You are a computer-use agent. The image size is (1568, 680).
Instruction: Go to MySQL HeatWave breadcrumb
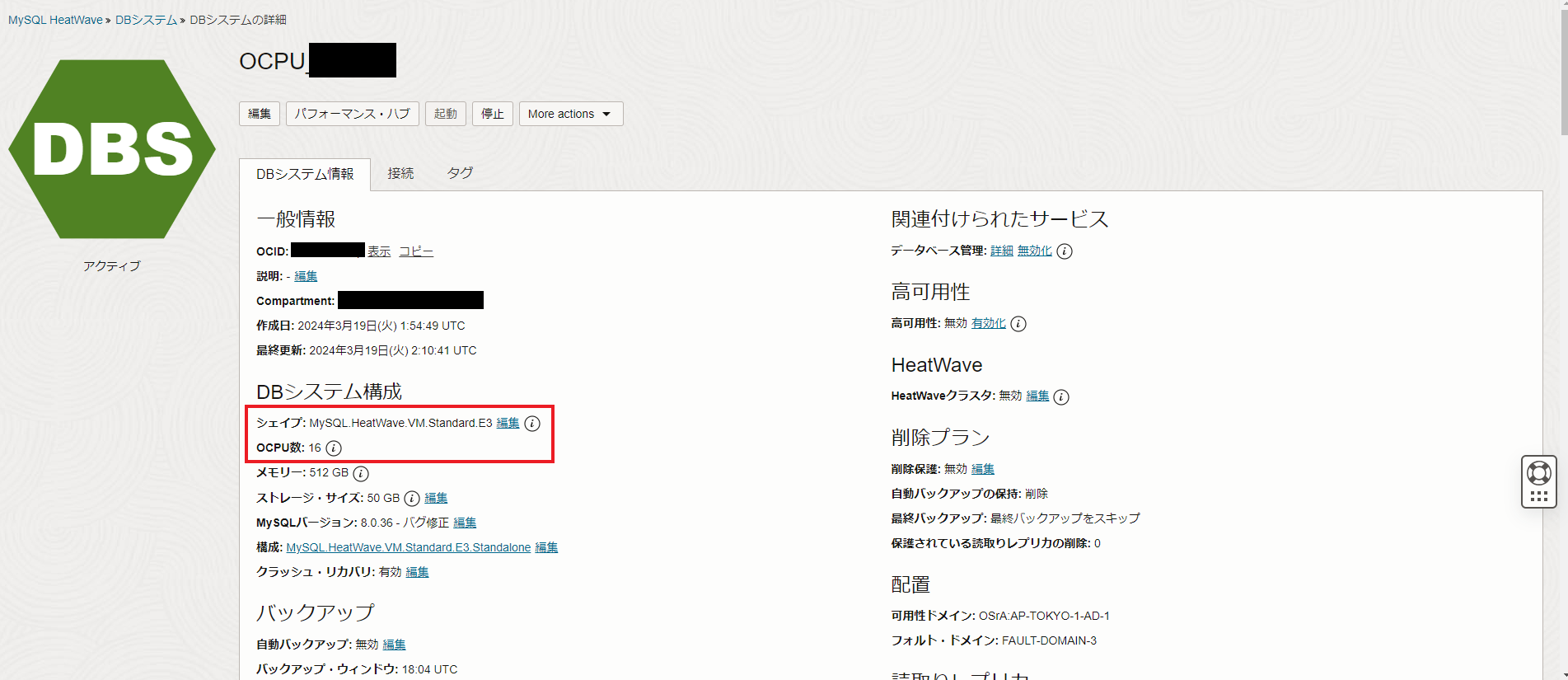tap(55, 20)
